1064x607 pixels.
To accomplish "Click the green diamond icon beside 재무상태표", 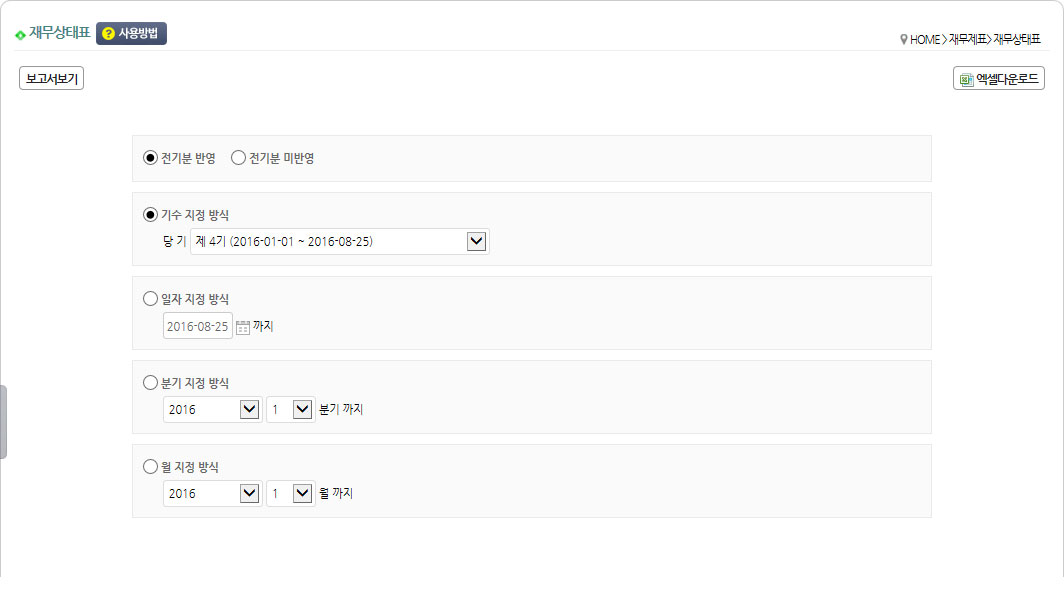I will [x=20, y=35].
